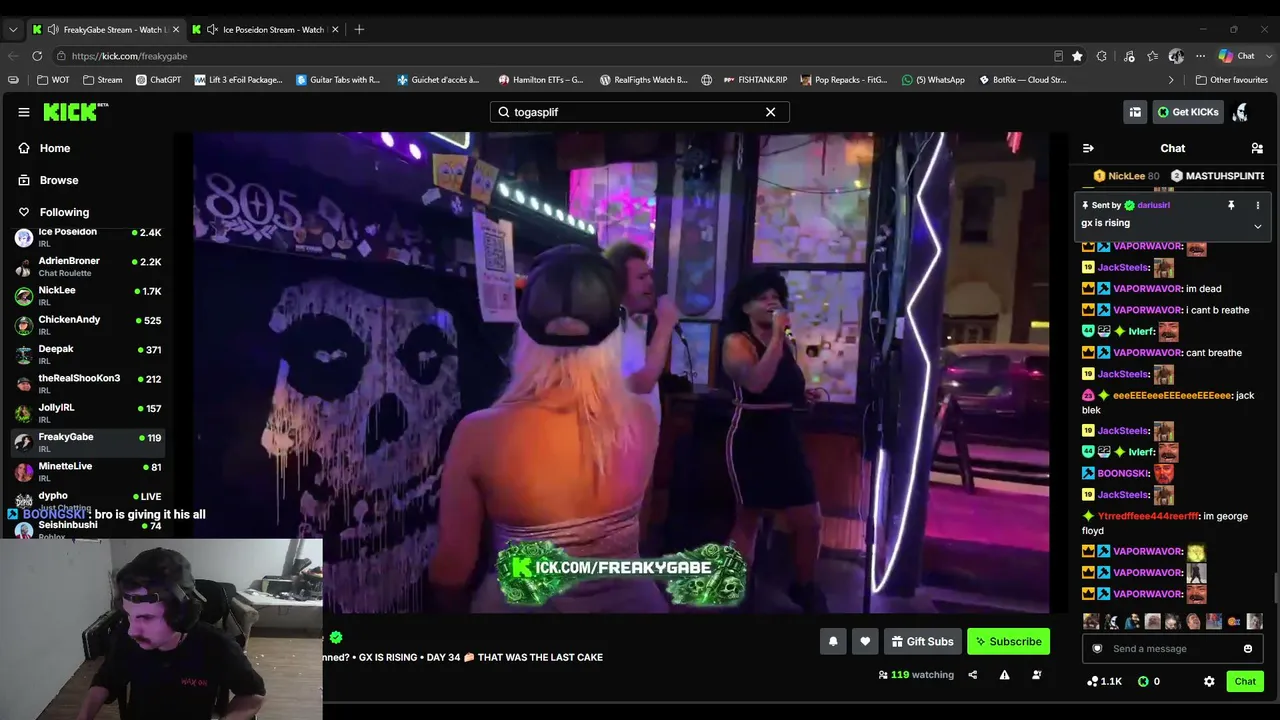Expand the pinned message chevron
This screenshot has height=720, width=1280.
[x=1258, y=226]
